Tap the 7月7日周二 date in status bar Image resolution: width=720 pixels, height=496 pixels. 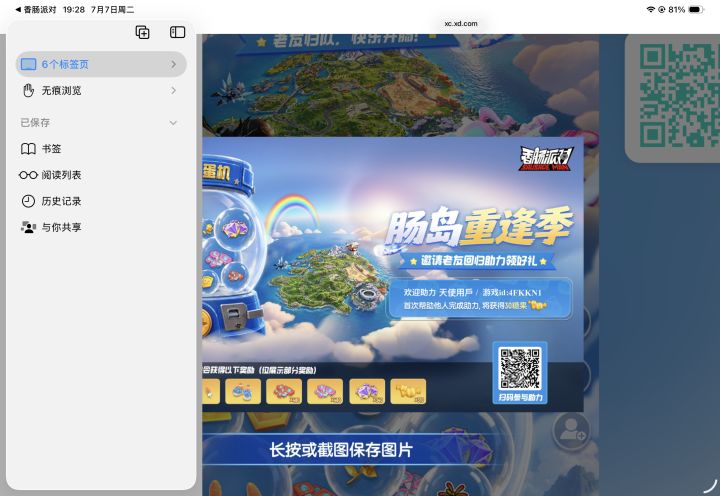(112, 9)
